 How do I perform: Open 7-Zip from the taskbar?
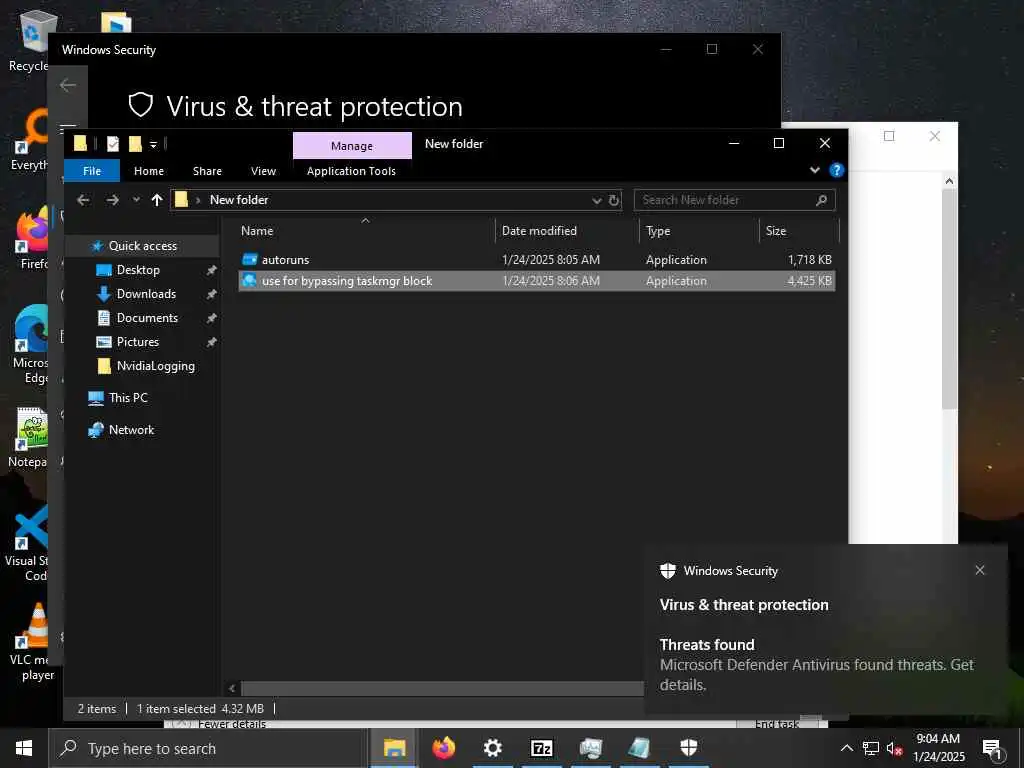(x=541, y=748)
